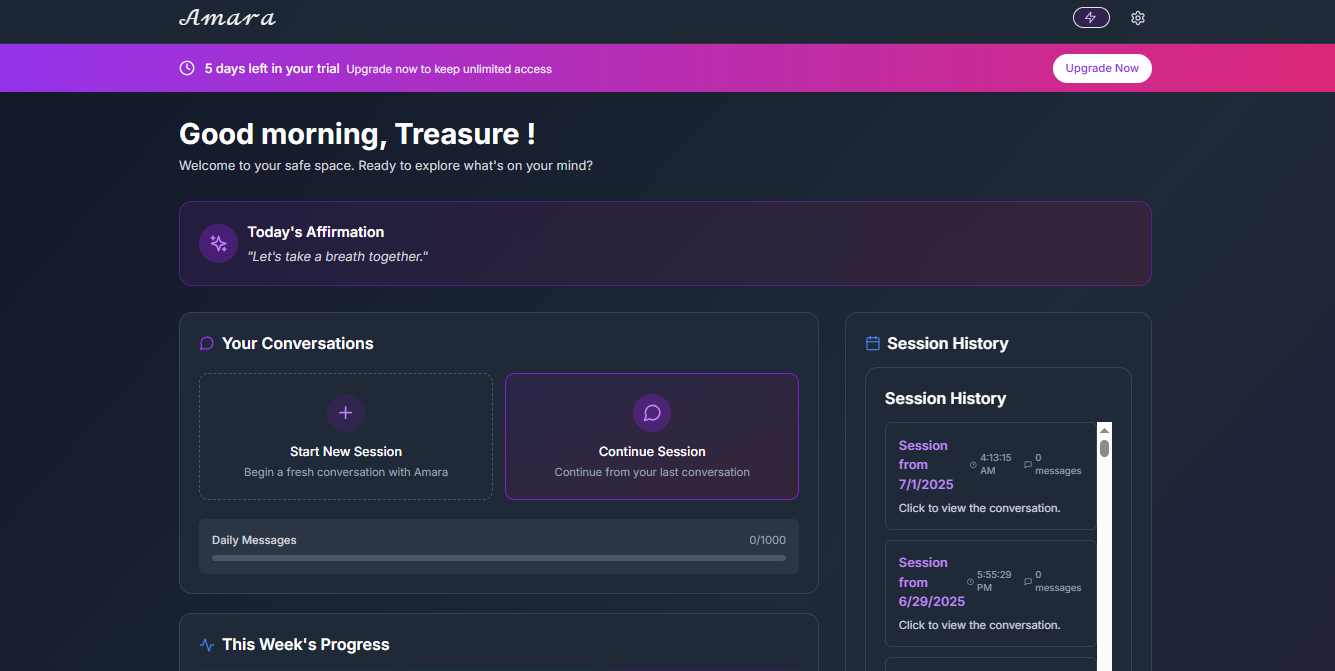Click the sparkle icon beside Today's Affirmation
The image size is (1335, 671).
point(218,244)
